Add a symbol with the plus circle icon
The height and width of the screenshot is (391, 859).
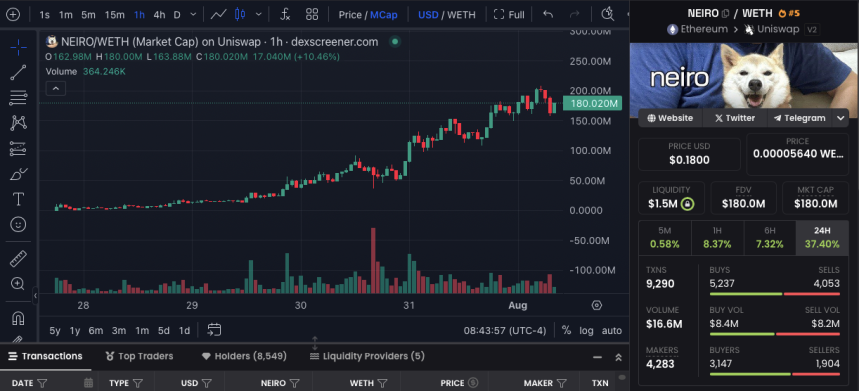(12, 14)
